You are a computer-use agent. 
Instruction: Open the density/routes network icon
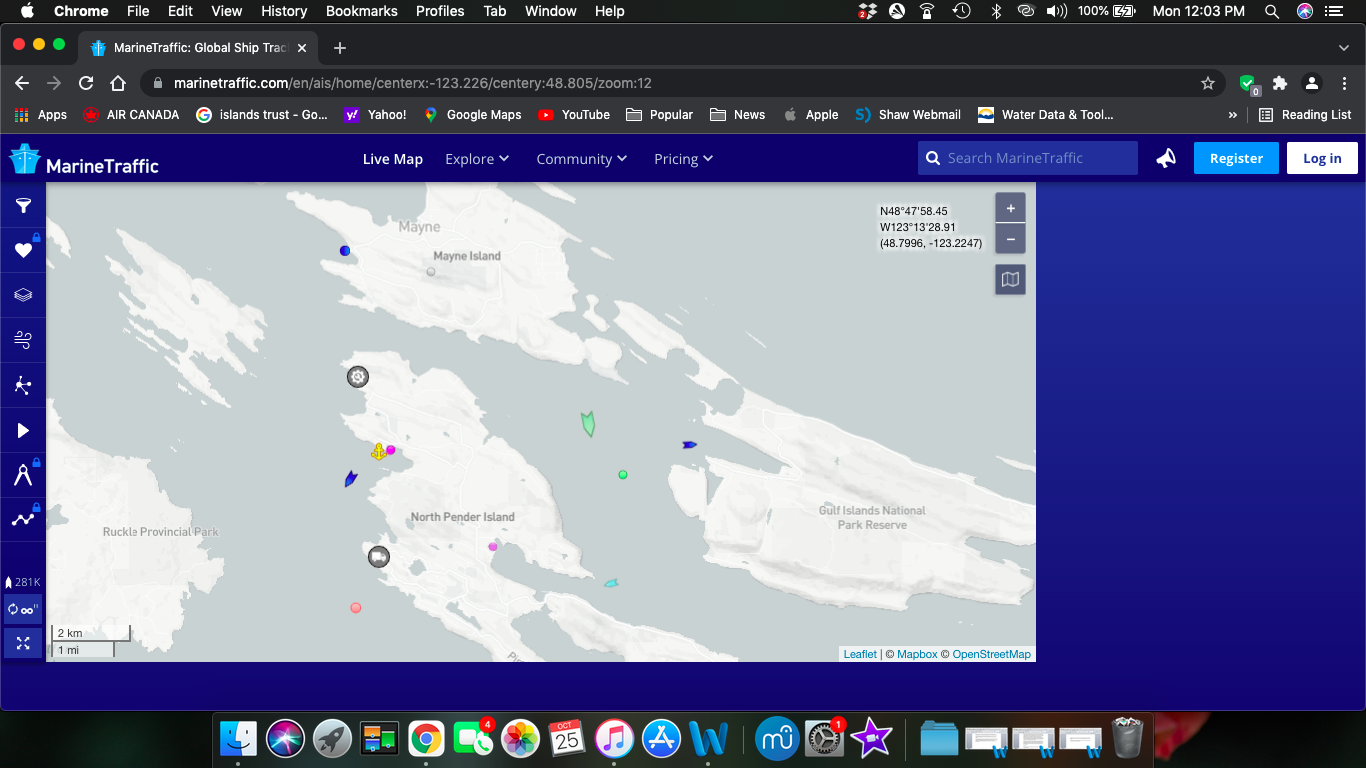[x=23, y=385]
